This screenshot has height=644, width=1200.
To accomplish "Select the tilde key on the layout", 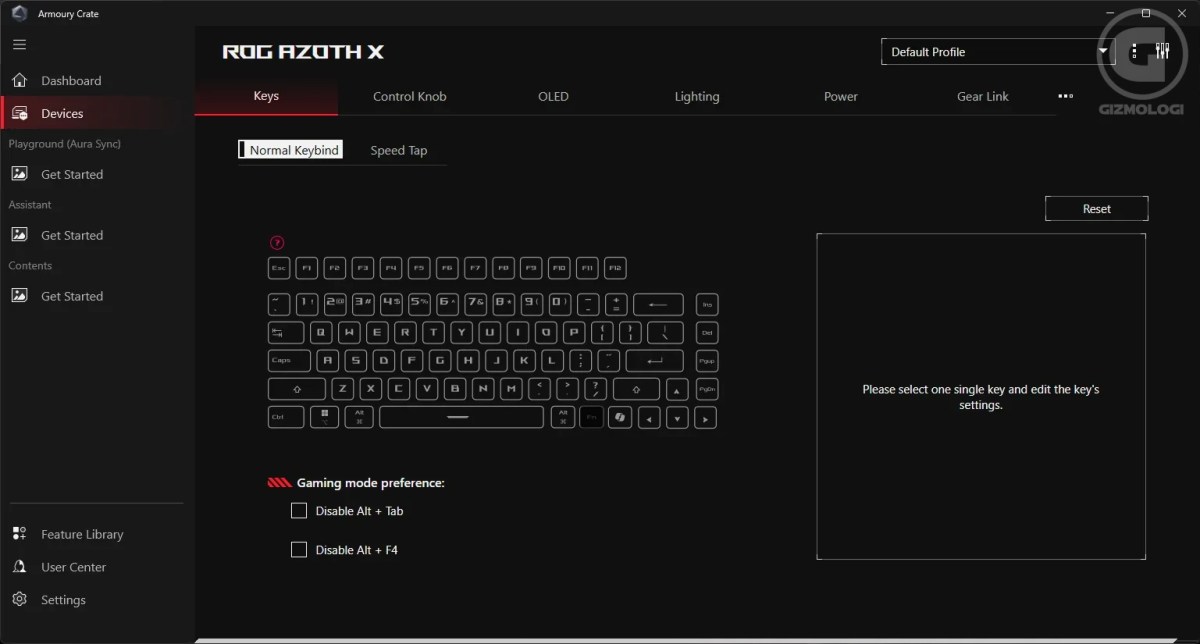I will pos(279,304).
